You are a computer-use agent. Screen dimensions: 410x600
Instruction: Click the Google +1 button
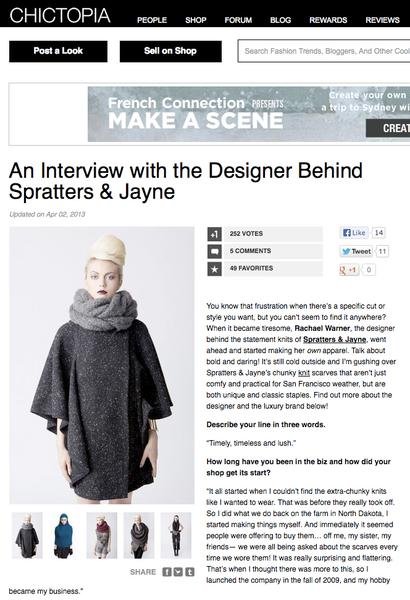349,270
